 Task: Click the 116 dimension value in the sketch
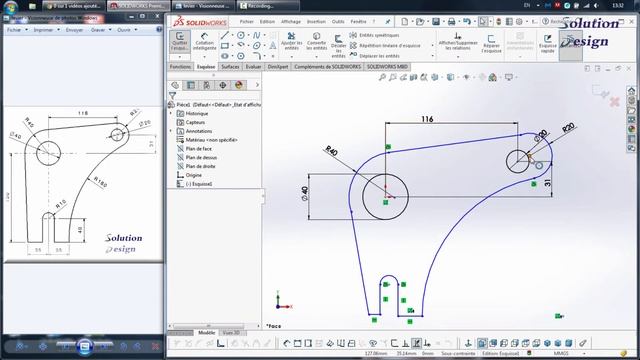427,119
